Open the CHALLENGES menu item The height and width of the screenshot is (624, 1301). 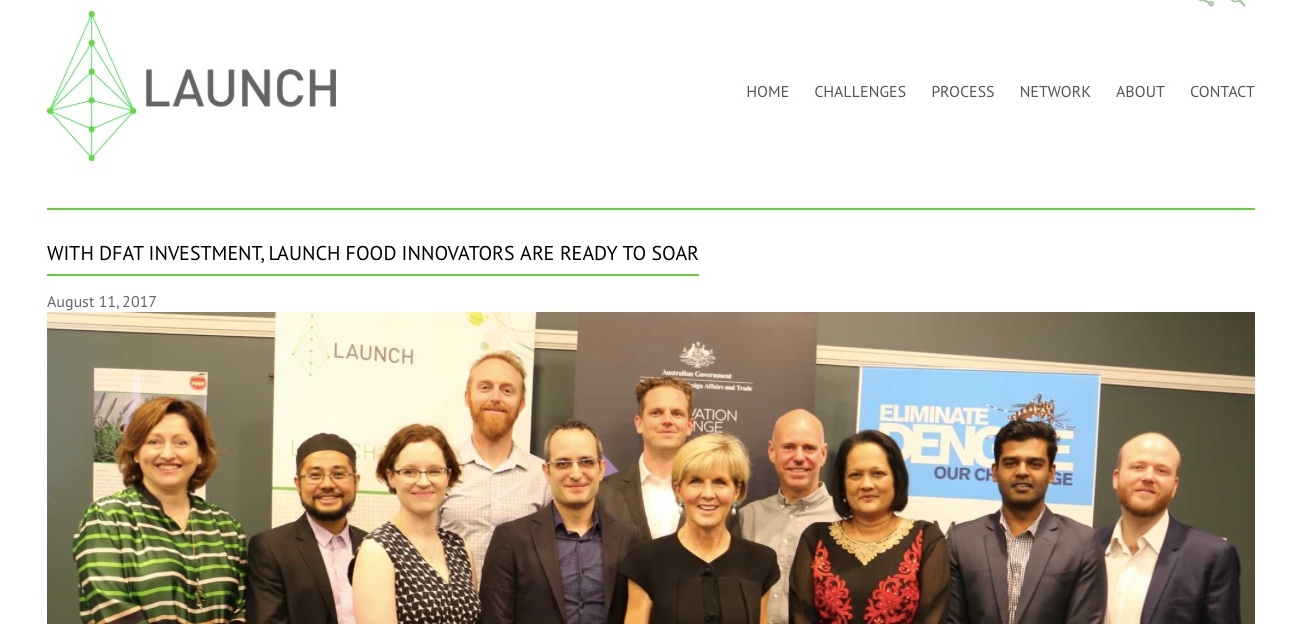coord(860,92)
